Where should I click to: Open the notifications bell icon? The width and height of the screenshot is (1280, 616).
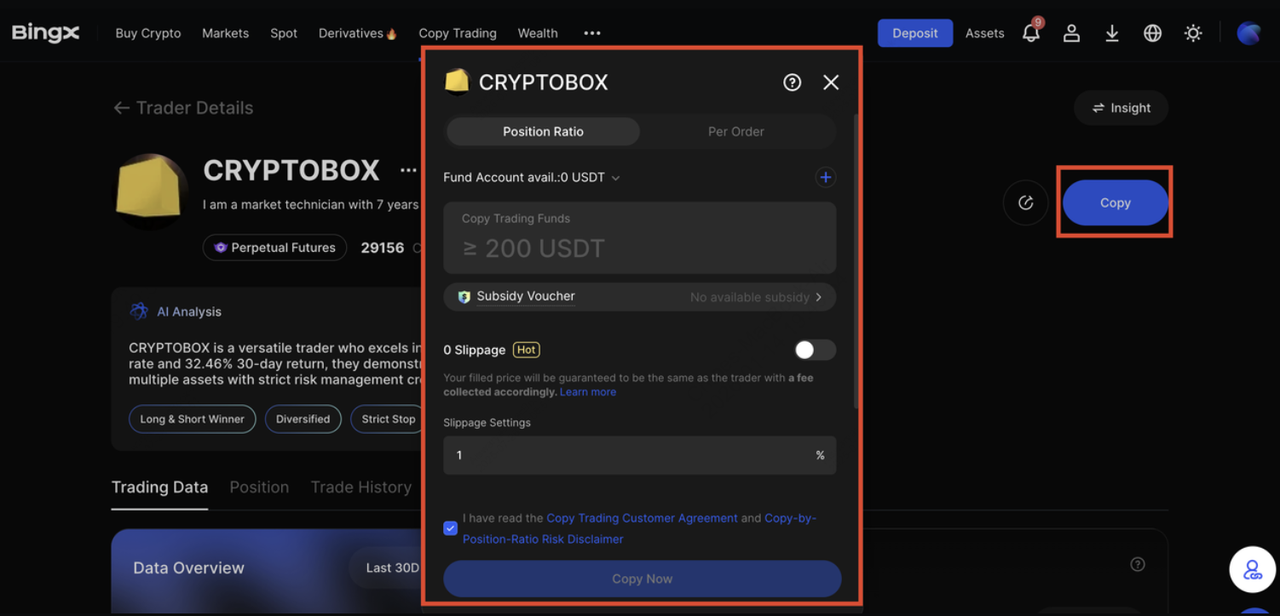pos(1031,33)
